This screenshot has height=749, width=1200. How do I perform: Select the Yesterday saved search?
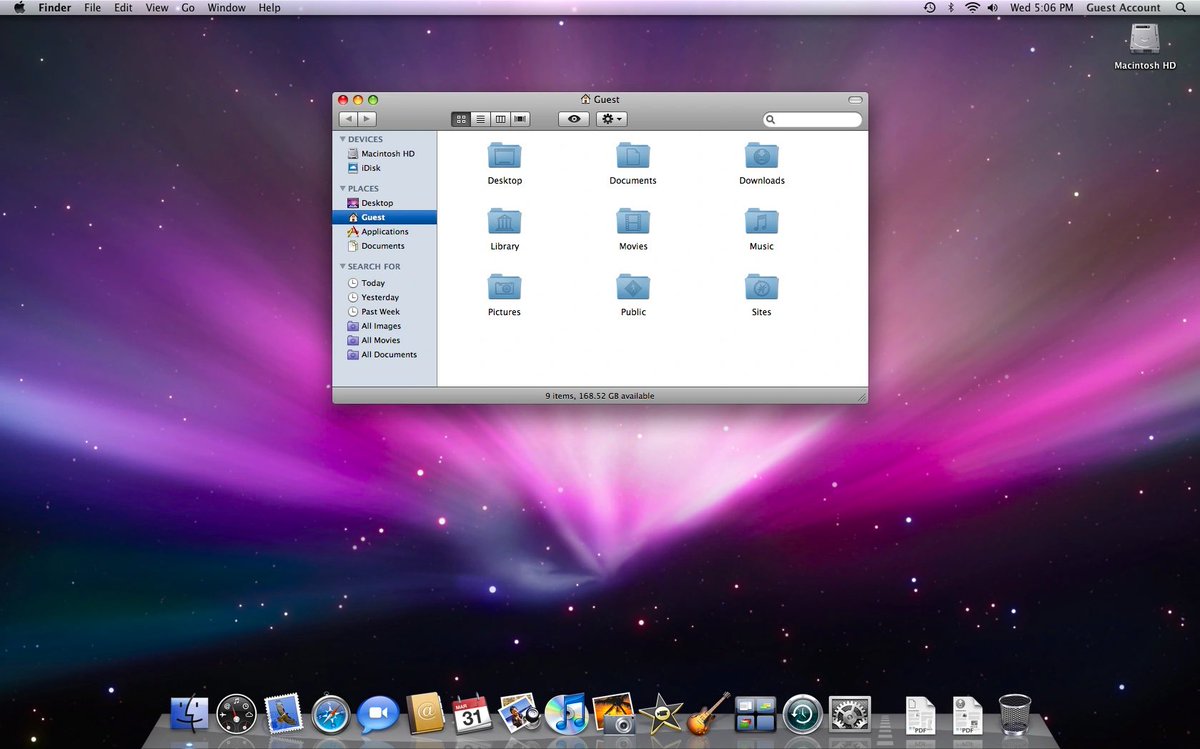point(385,297)
